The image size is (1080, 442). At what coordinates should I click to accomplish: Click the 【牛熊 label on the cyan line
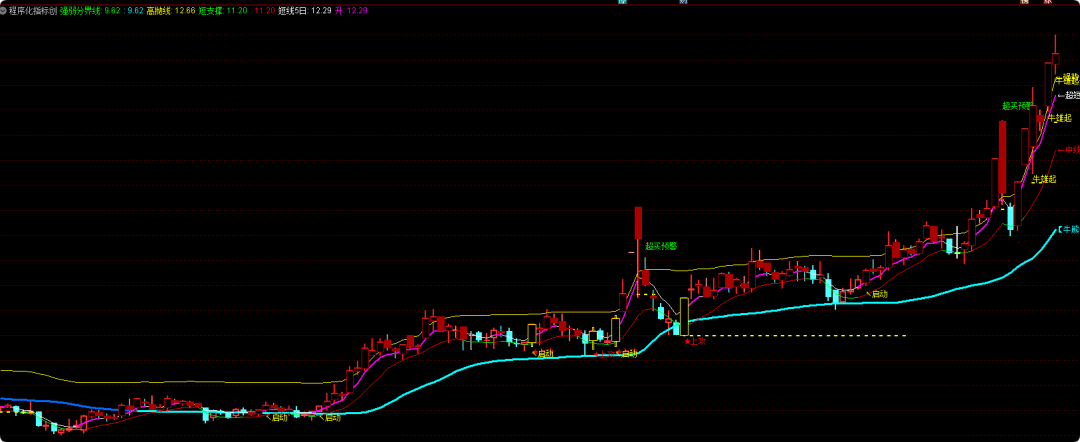(x=1068, y=229)
